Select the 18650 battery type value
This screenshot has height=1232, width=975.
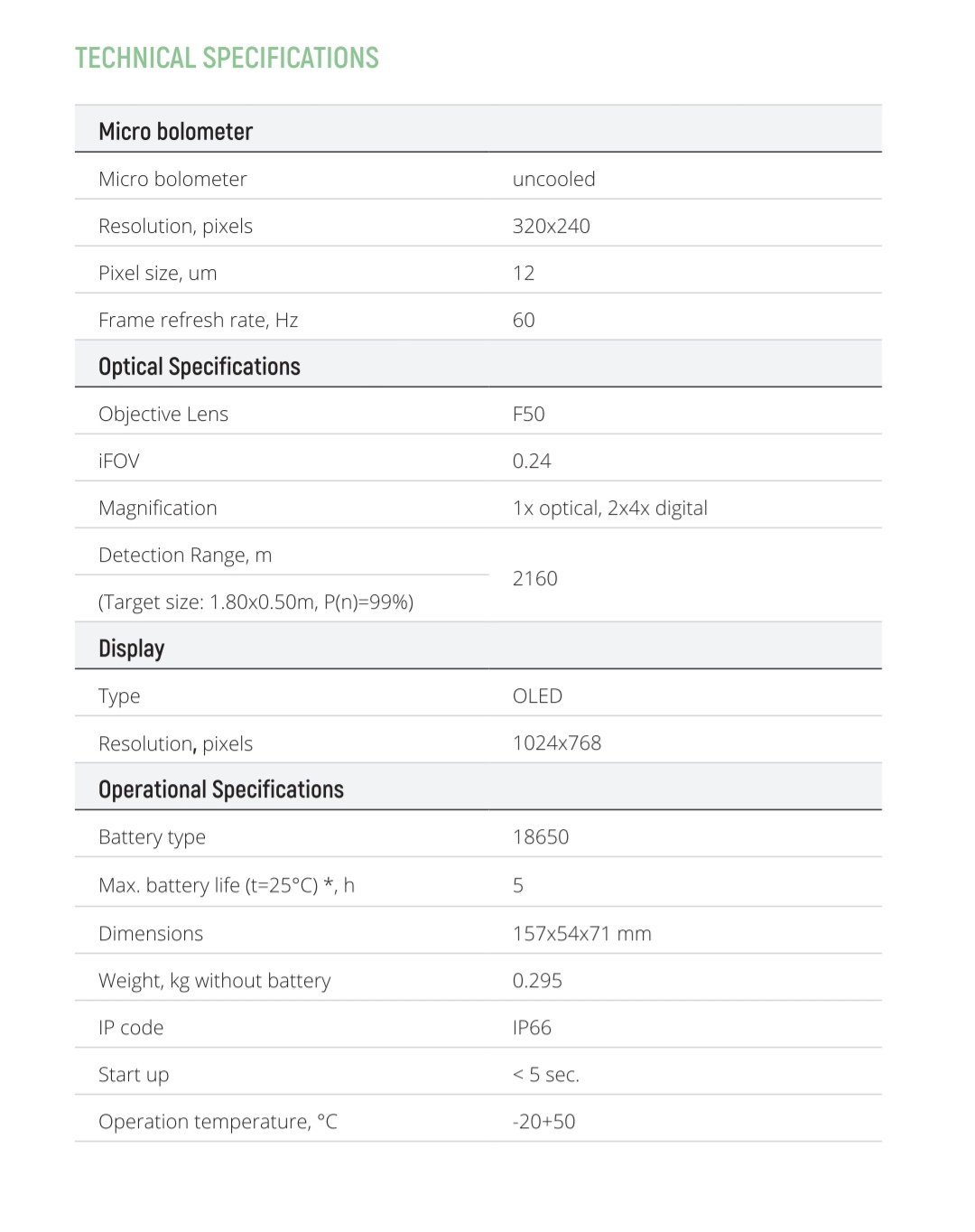click(x=540, y=836)
